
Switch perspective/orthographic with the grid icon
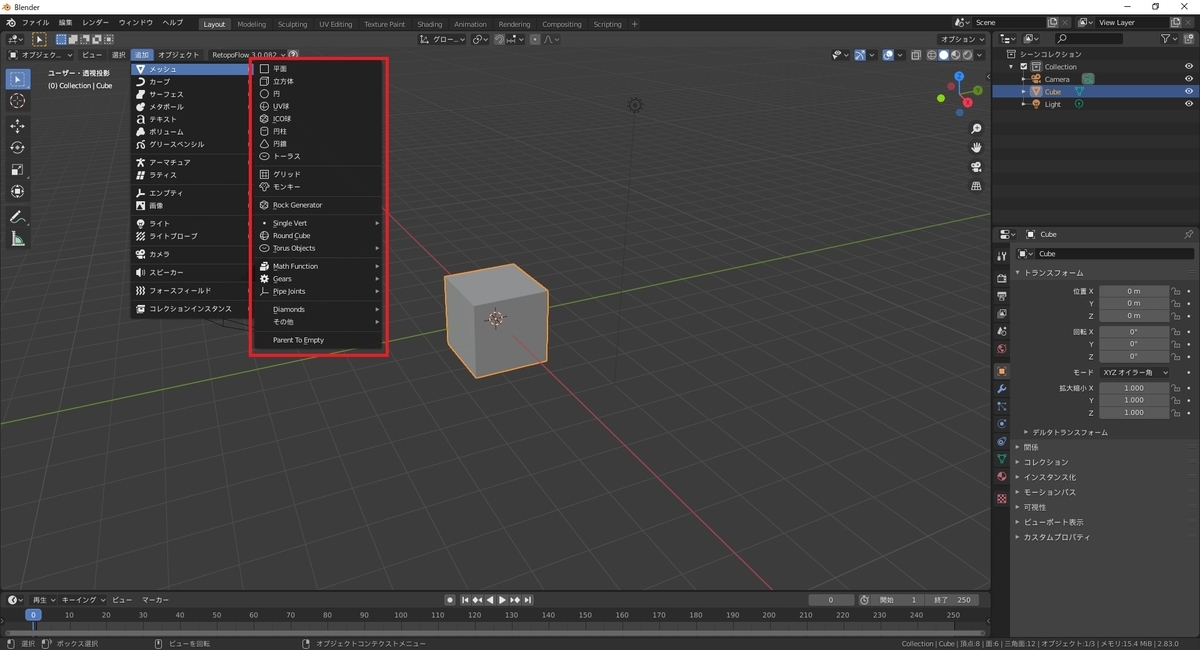976,186
